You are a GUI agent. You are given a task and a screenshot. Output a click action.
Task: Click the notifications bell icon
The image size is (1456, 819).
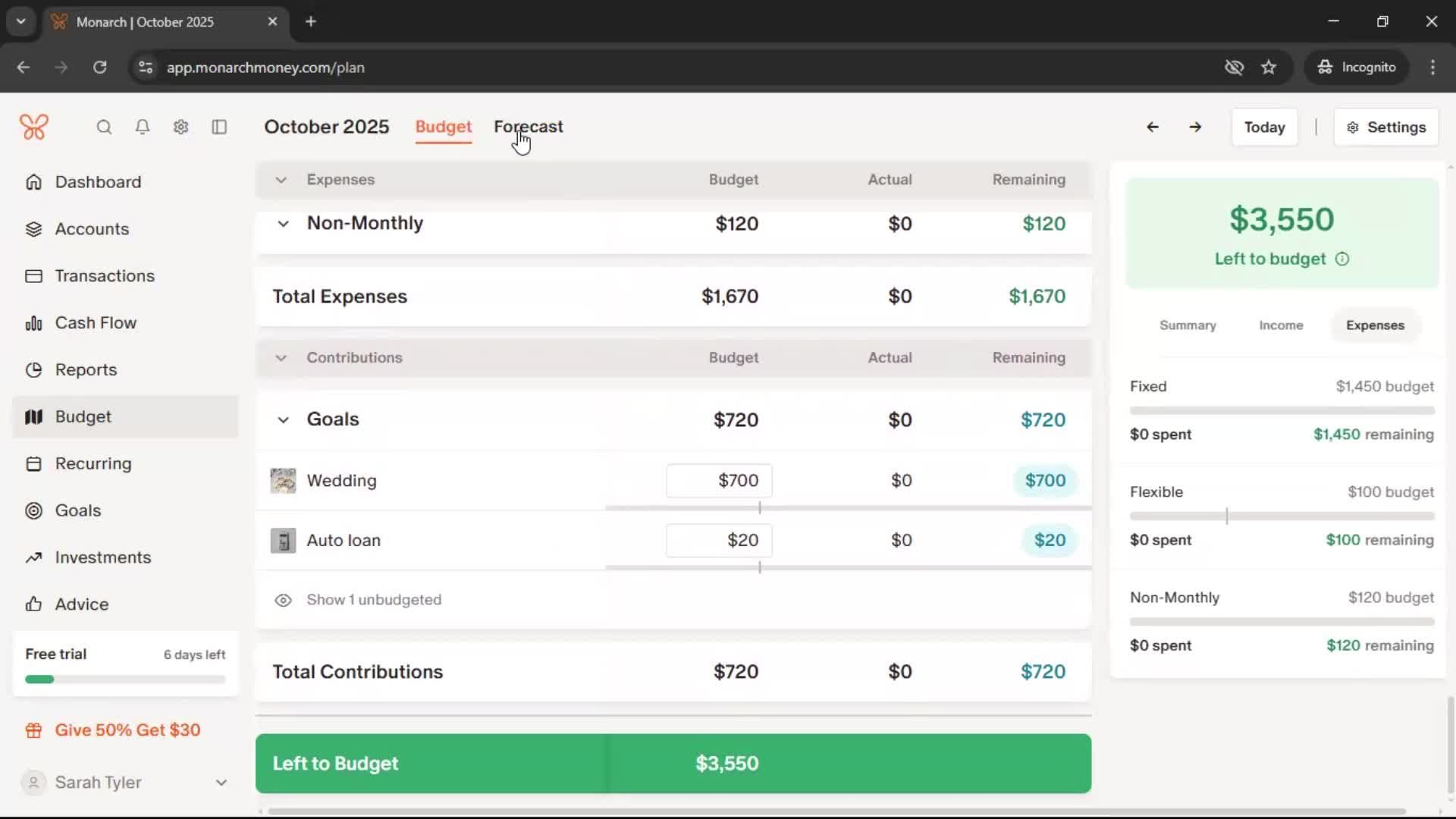143,127
